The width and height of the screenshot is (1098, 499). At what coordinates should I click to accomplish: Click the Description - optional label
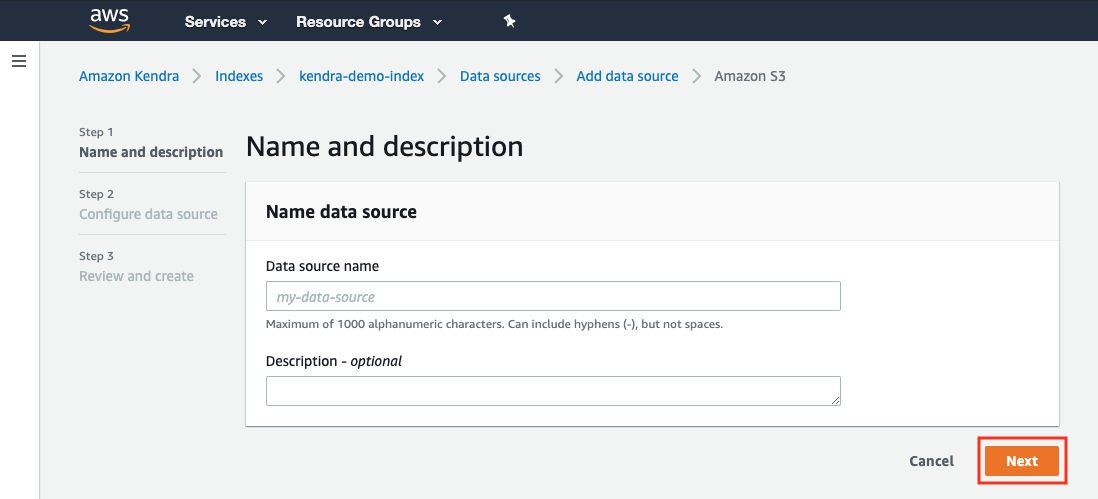(334, 361)
